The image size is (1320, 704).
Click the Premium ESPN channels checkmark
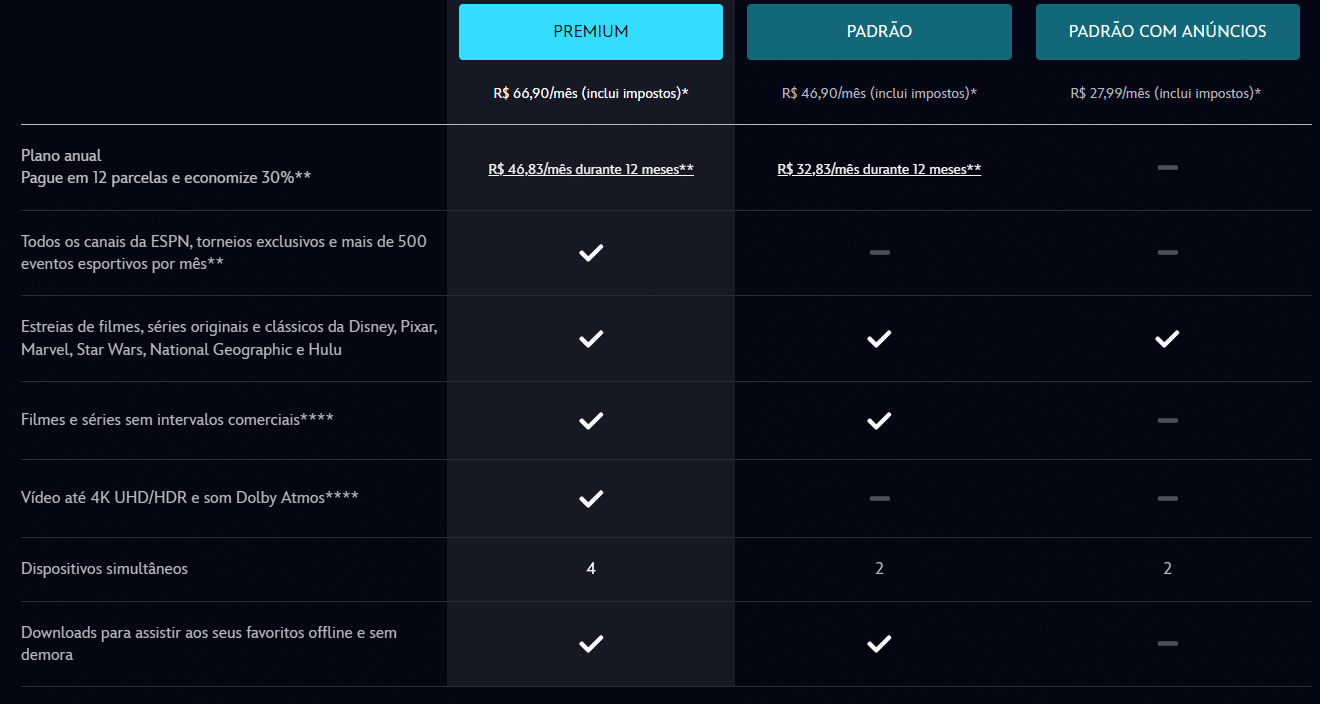click(590, 252)
